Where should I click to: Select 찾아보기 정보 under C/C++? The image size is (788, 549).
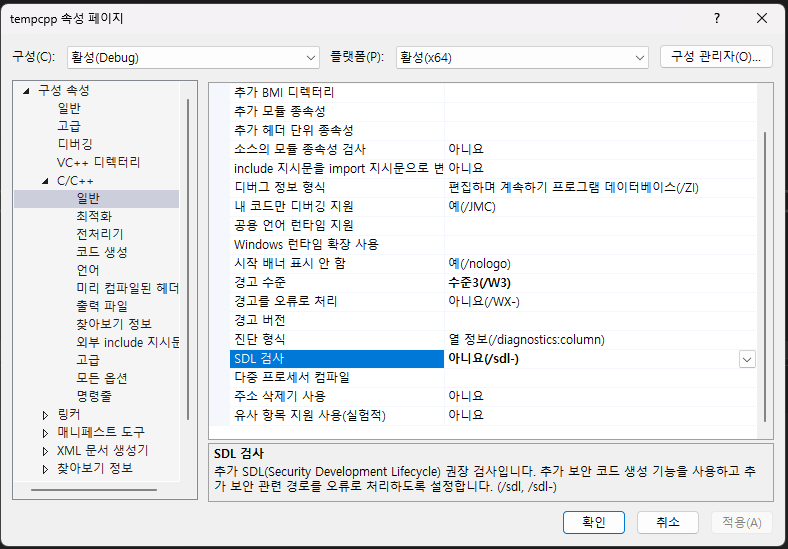(114, 324)
